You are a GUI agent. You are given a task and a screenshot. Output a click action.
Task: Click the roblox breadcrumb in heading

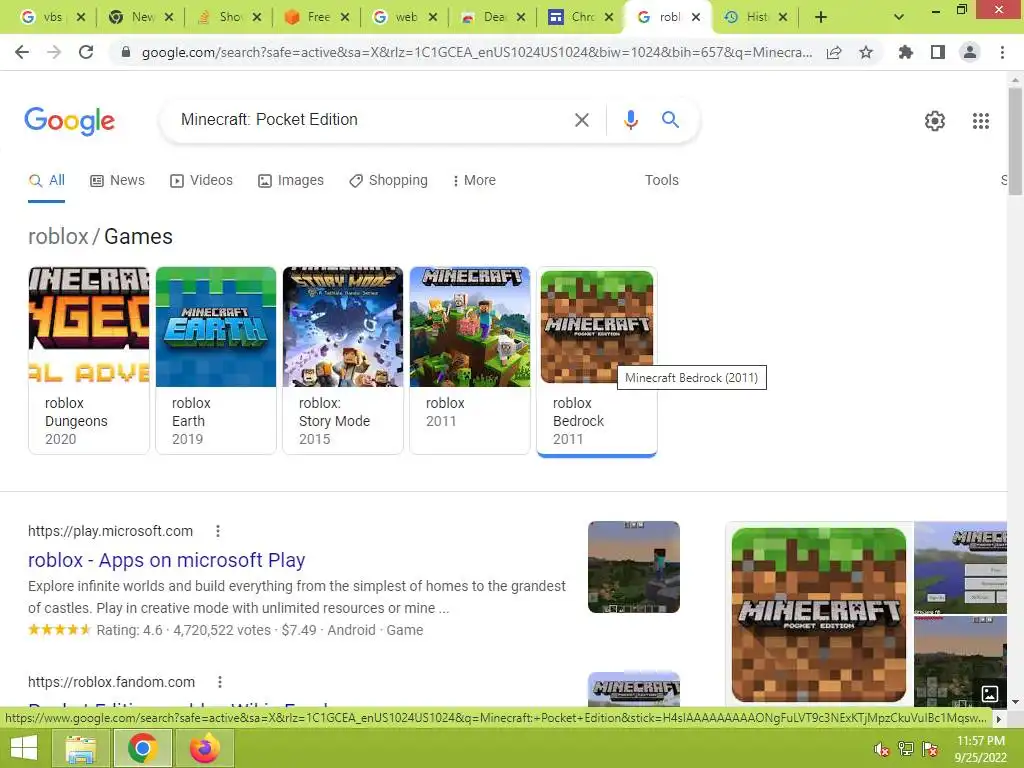point(58,236)
